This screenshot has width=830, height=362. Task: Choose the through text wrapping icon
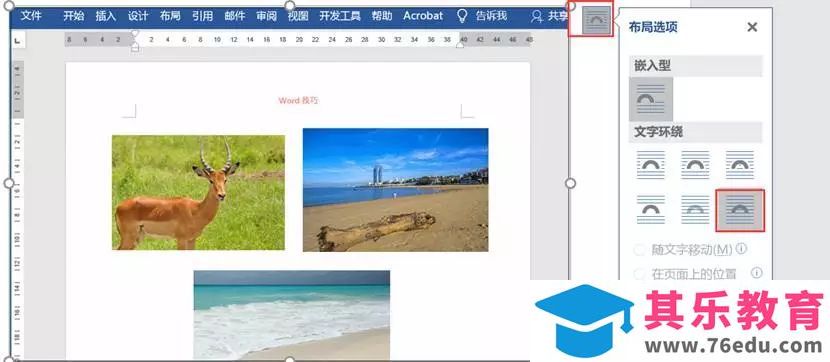coord(739,165)
